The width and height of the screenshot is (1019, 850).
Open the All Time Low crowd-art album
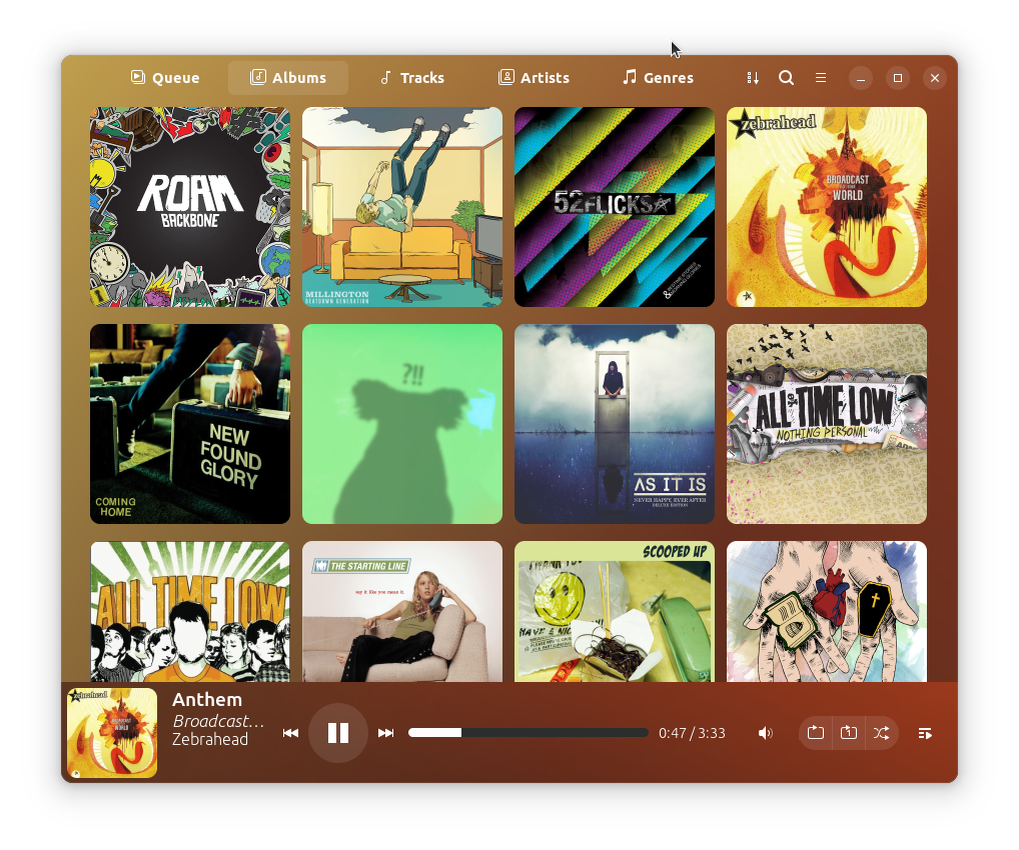pos(190,612)
